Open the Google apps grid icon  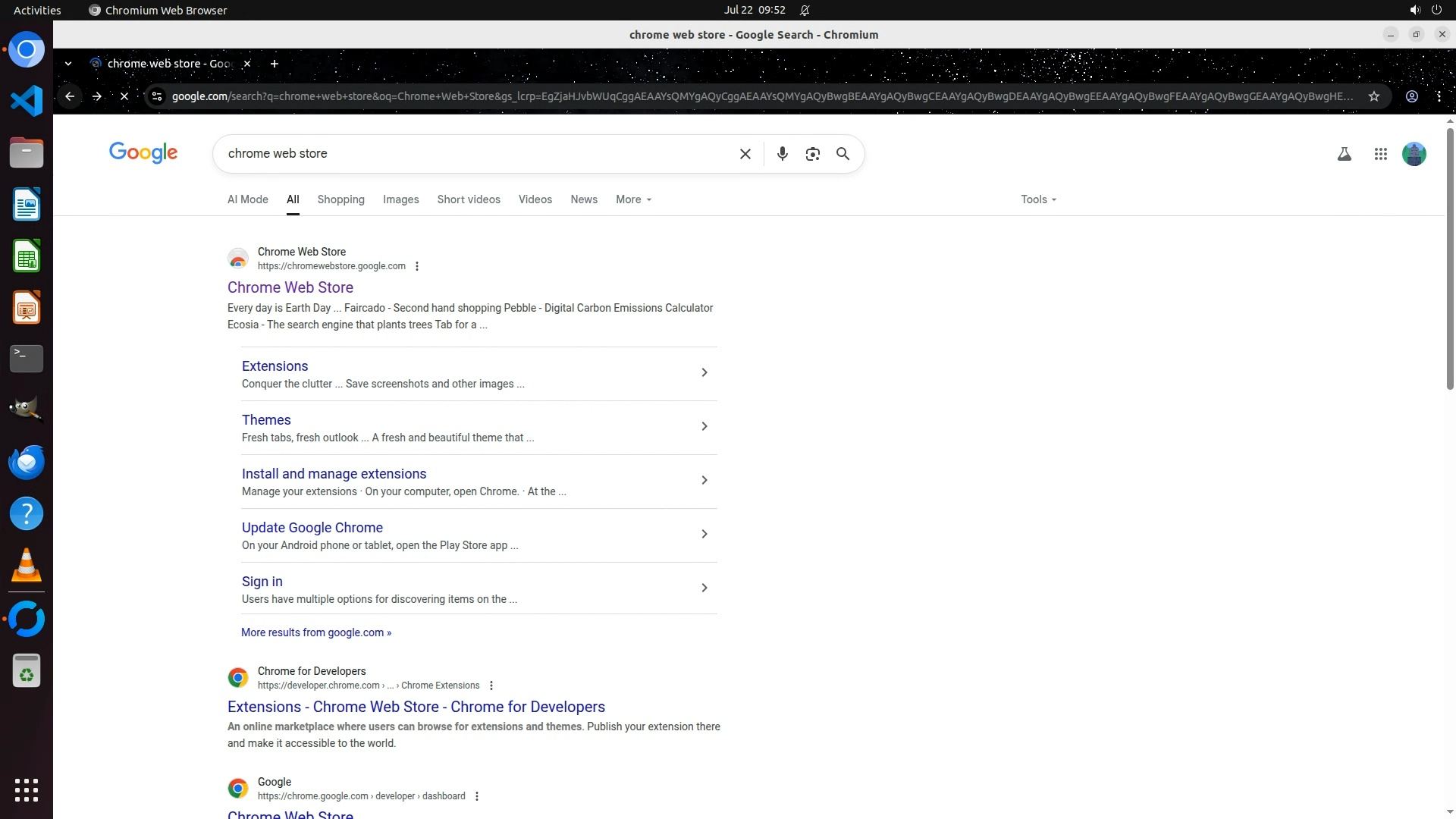1380,154
